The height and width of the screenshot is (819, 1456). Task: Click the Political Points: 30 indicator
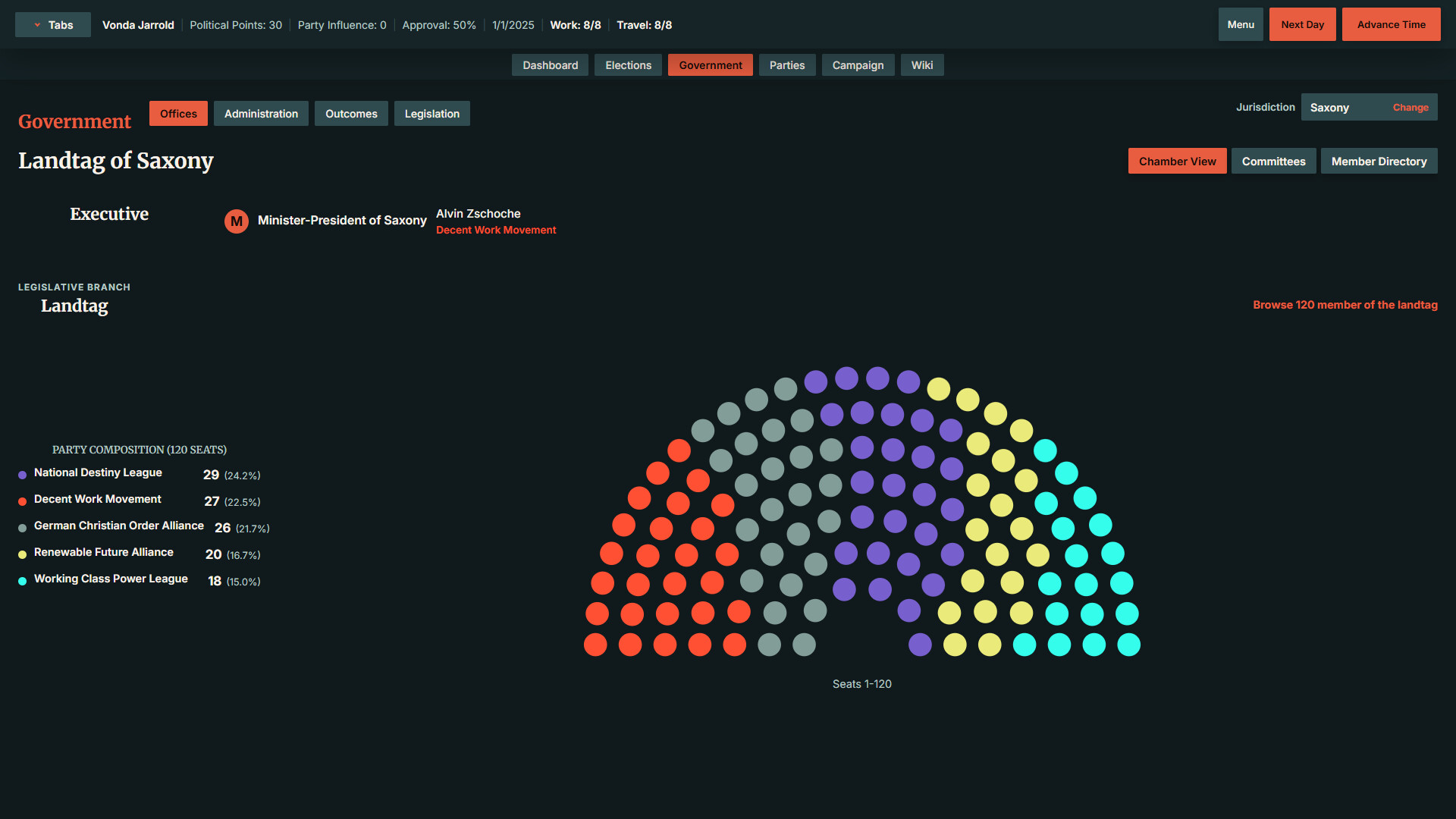(236, 25)
